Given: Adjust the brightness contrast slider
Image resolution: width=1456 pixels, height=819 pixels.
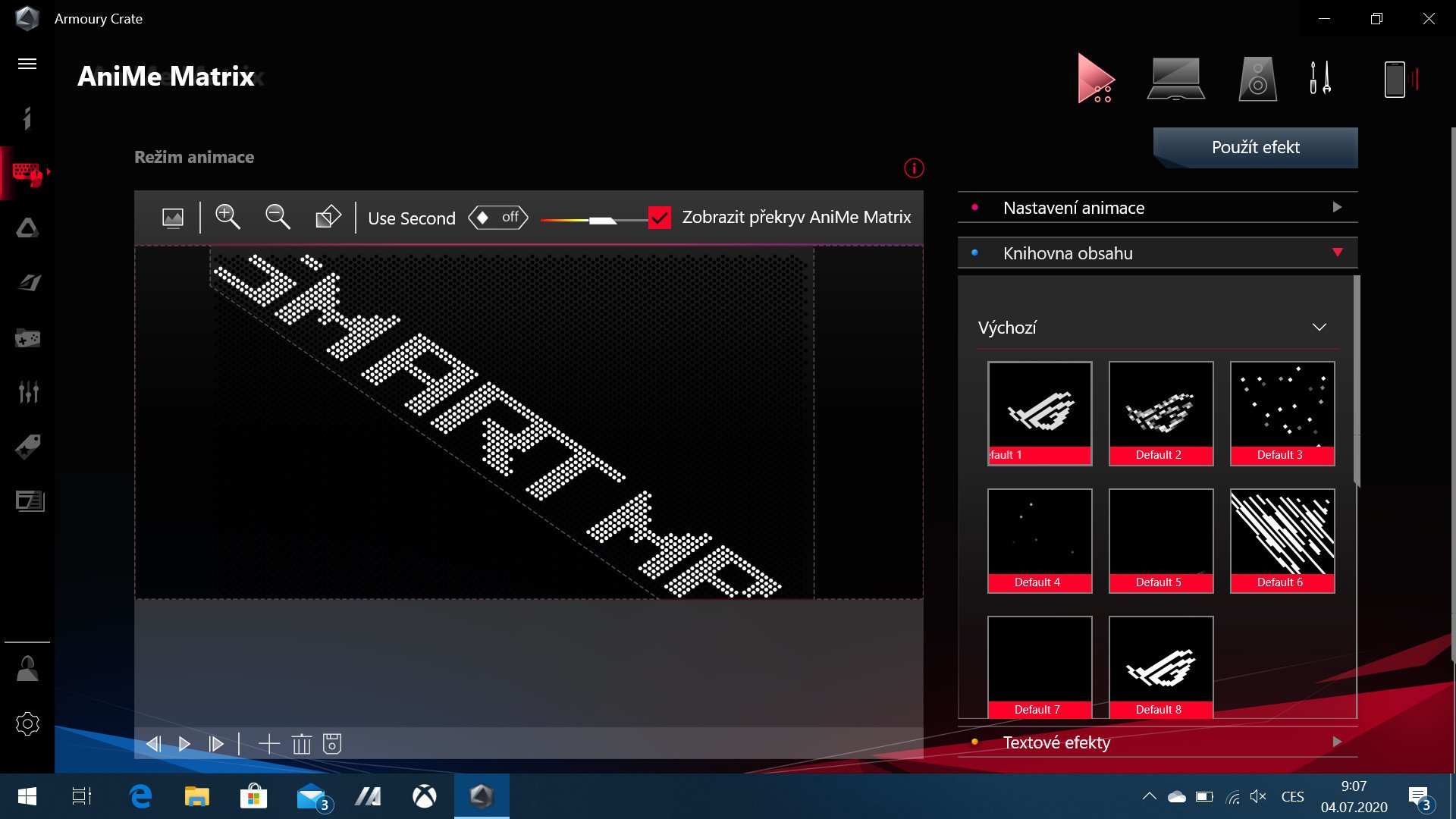Looking at the screenshot, I should tap(594, 221).
